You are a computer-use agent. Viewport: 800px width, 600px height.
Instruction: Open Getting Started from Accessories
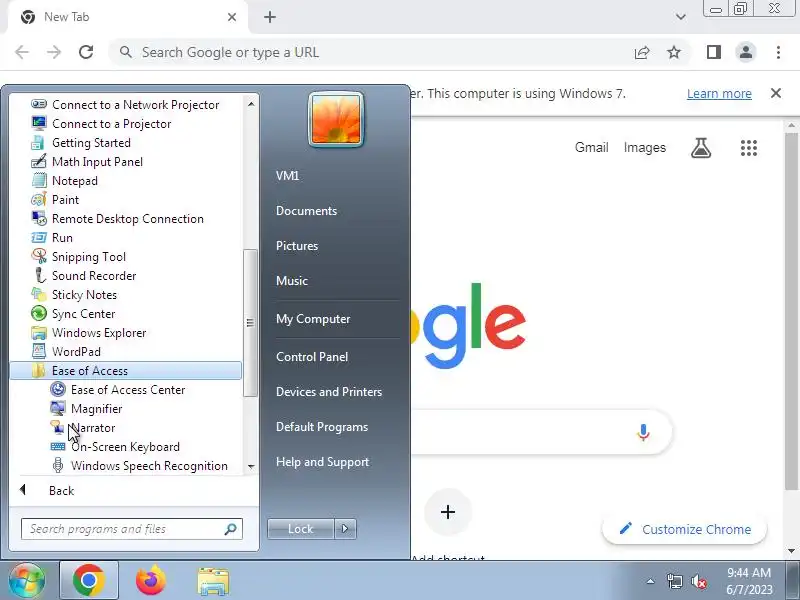[81, 142]
